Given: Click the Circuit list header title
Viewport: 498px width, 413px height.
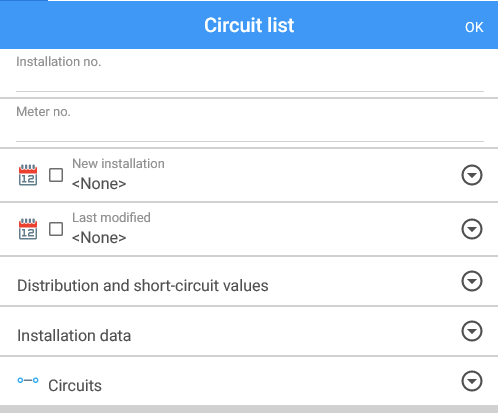Looking at the screenshot, I should [249, 25].
